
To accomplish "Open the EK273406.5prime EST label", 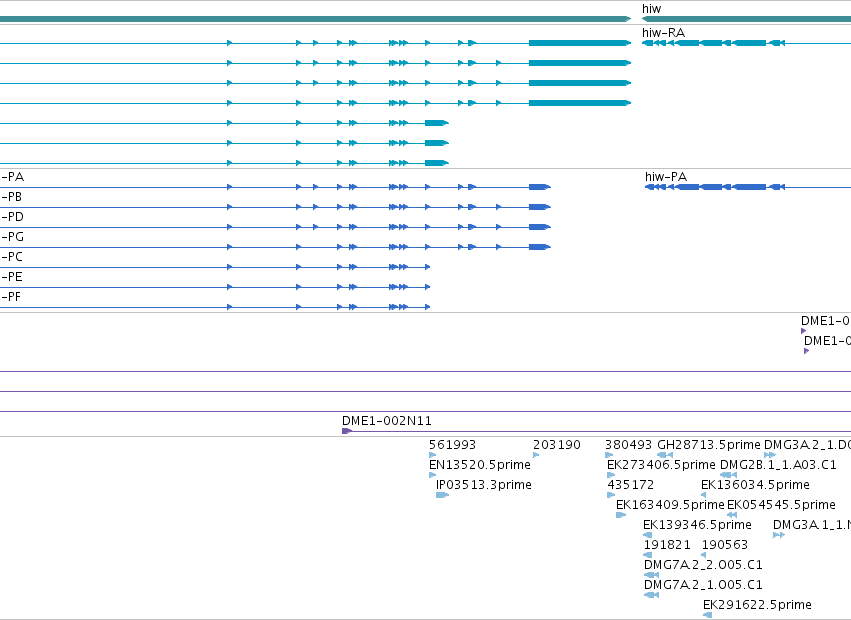I will pyautogui.click(x=661, y=465).
